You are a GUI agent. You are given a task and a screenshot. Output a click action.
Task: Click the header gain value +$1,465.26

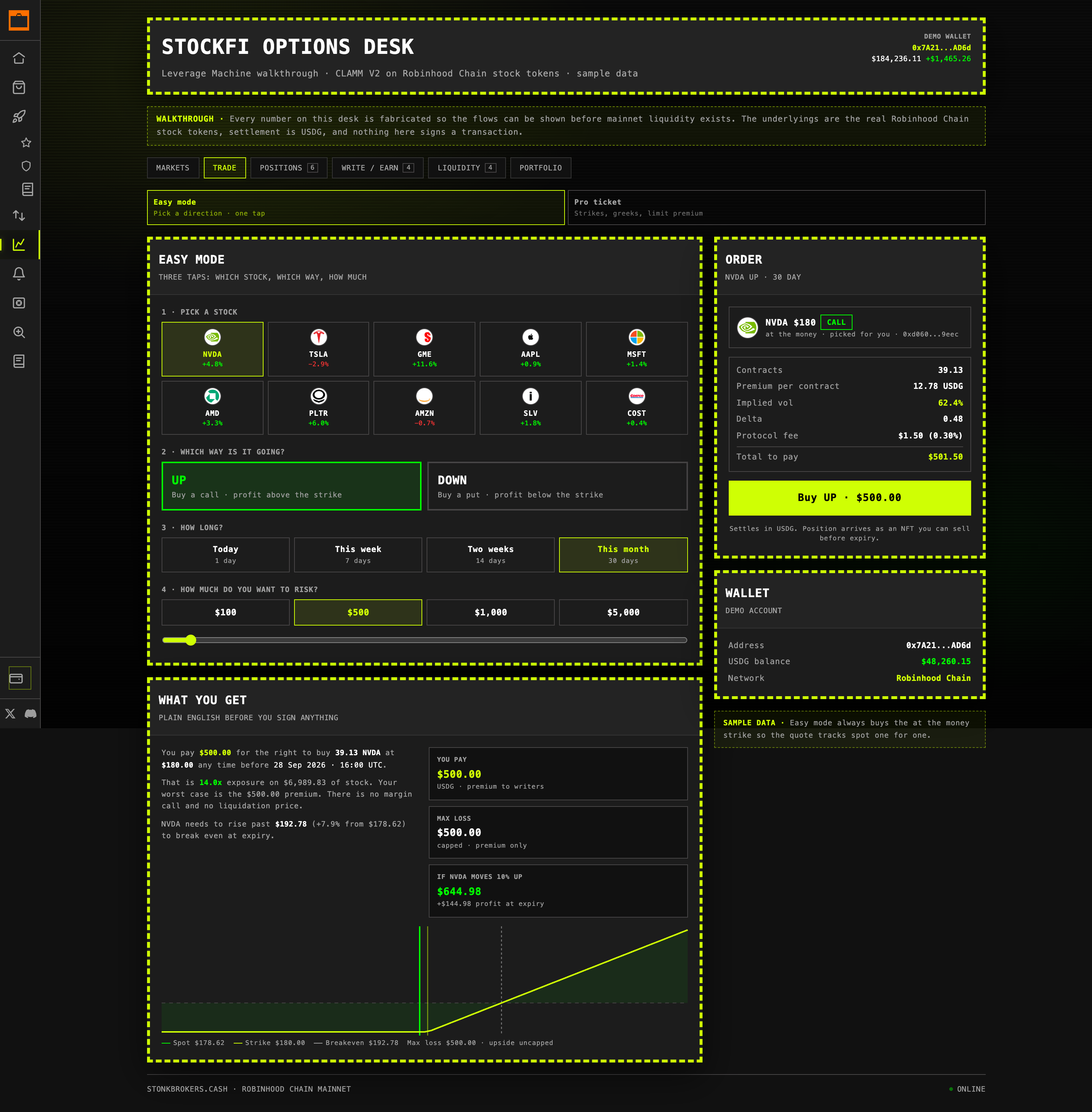click(x=948, y=59)
